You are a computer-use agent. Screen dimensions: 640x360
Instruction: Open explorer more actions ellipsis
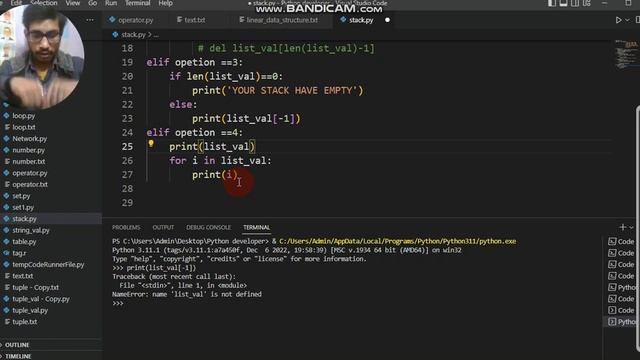coord(90,20)
